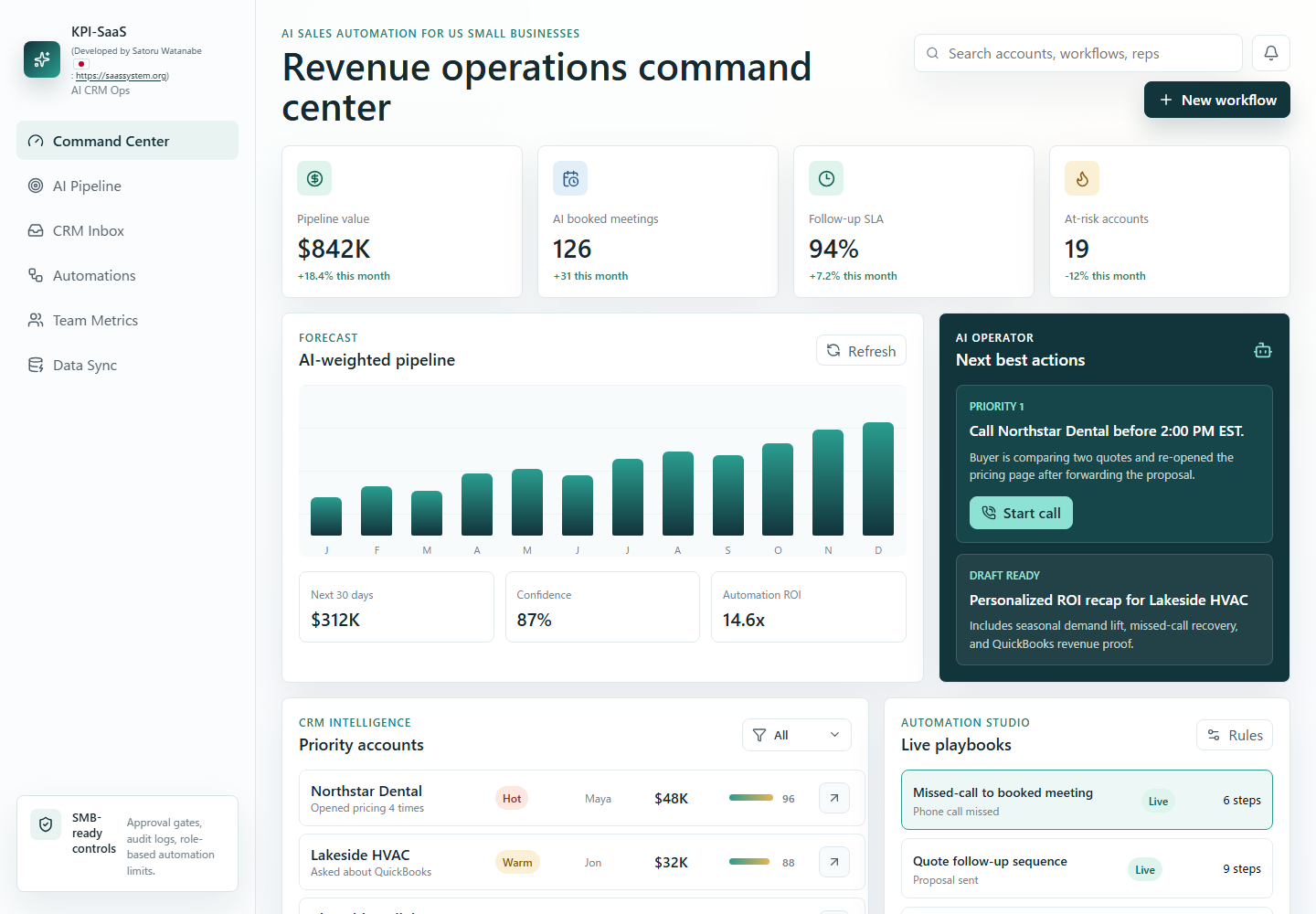Click the dollar icon on Pipeline value card
The image size is (1316, 914).
tap(314, 178)
